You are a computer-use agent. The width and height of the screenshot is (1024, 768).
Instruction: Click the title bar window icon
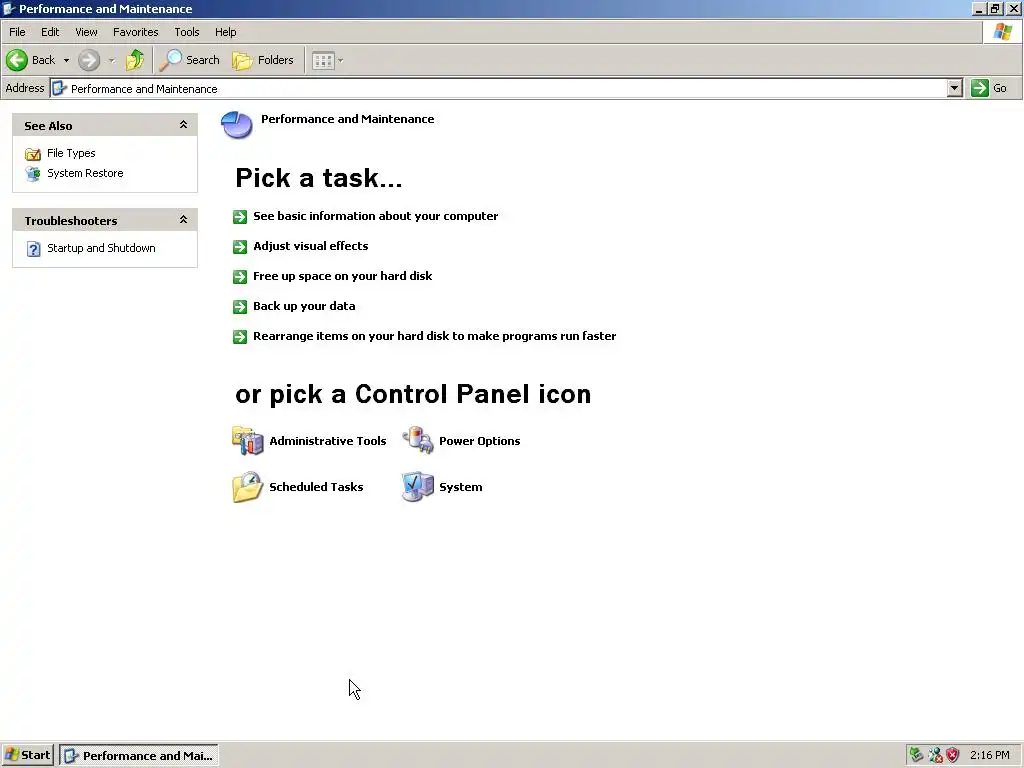click(9, 8)
